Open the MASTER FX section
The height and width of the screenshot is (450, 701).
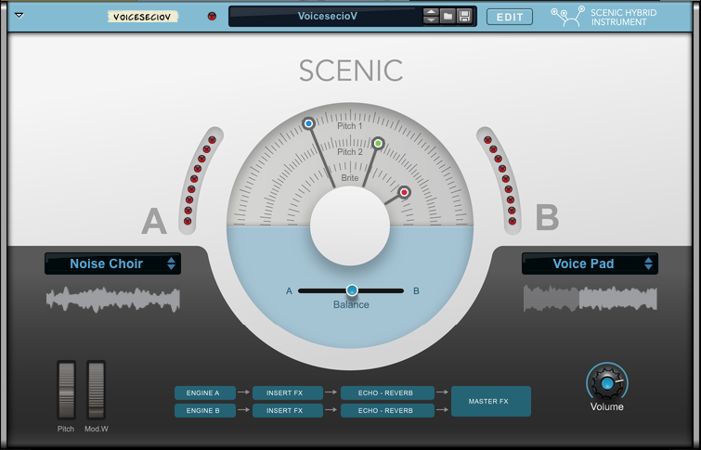(490, 401)
